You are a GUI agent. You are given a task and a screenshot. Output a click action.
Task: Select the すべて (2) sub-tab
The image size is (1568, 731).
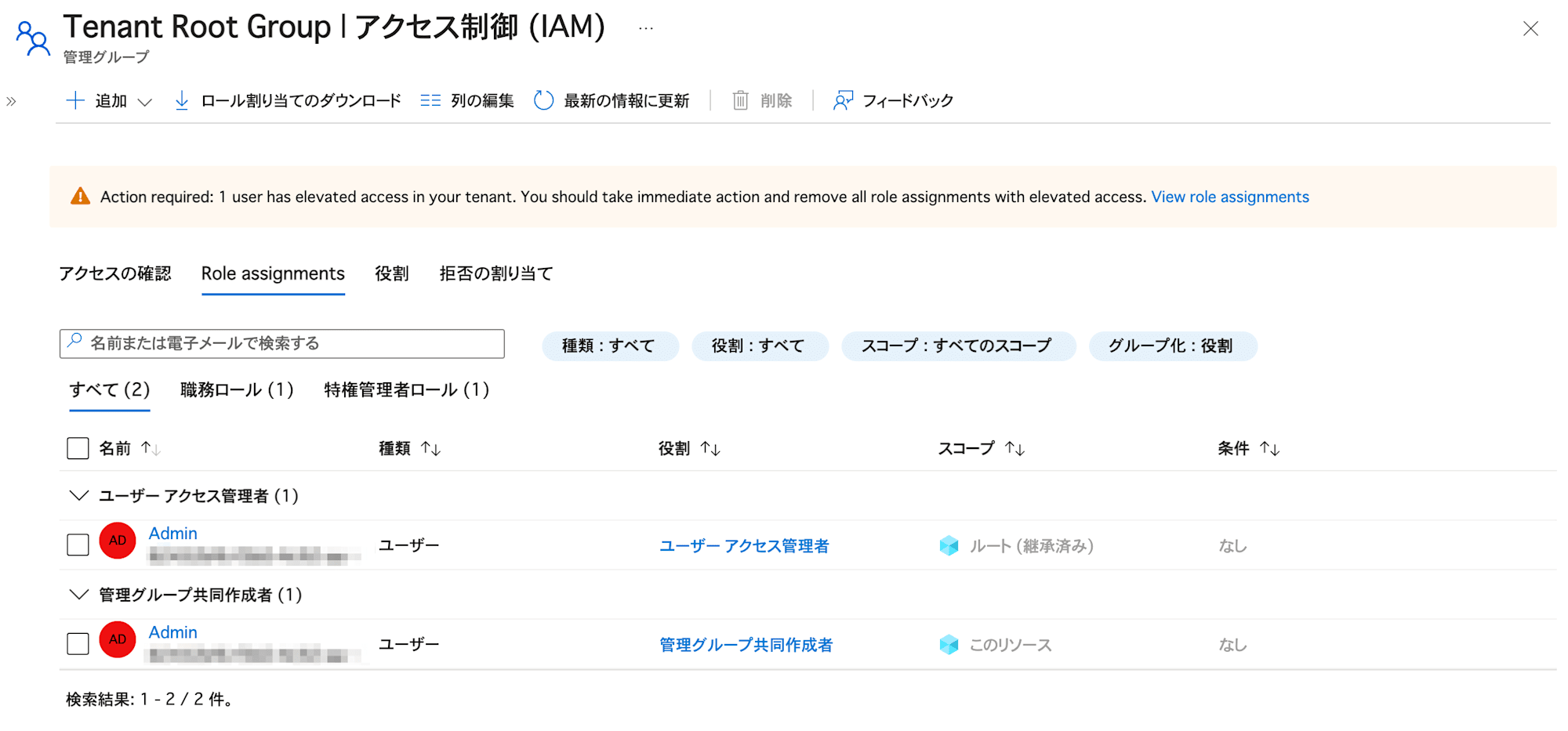(x=110, y=389)
